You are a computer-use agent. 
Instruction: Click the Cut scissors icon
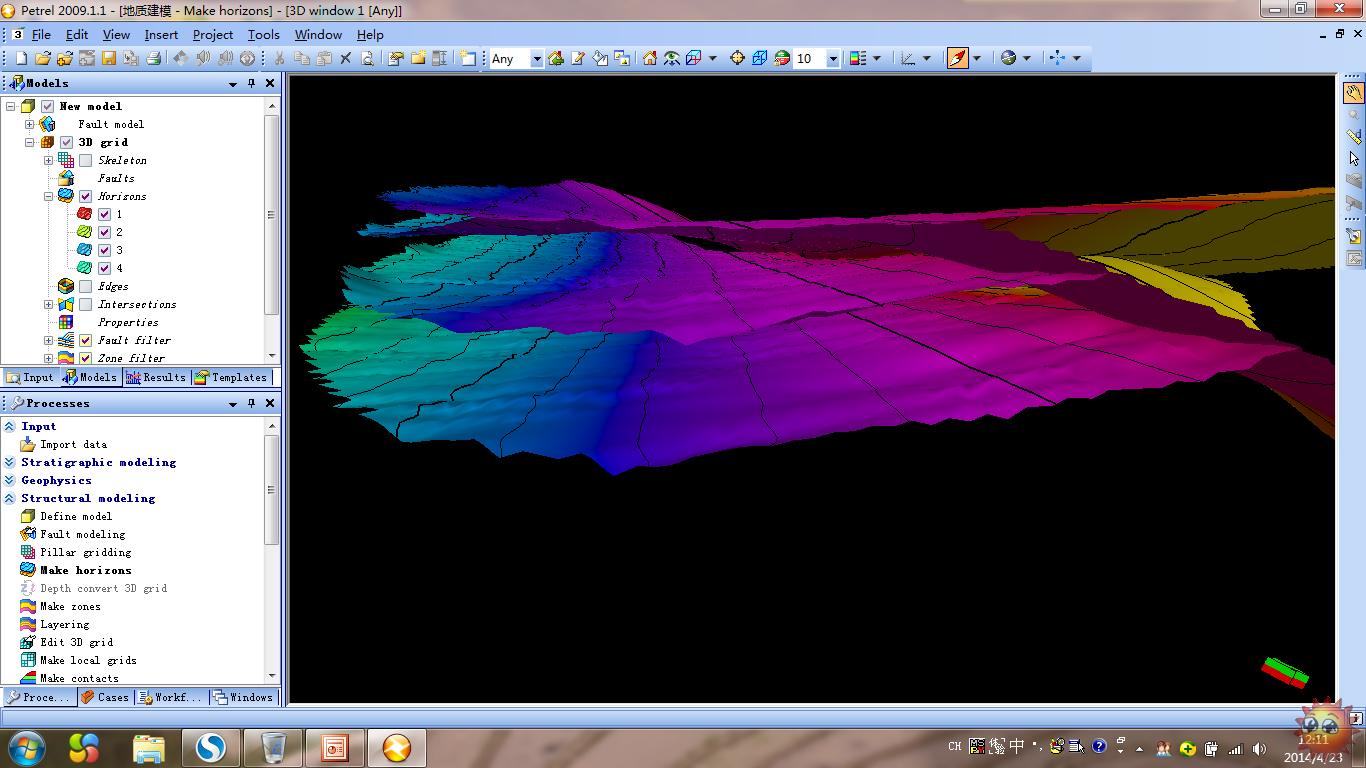280,59
